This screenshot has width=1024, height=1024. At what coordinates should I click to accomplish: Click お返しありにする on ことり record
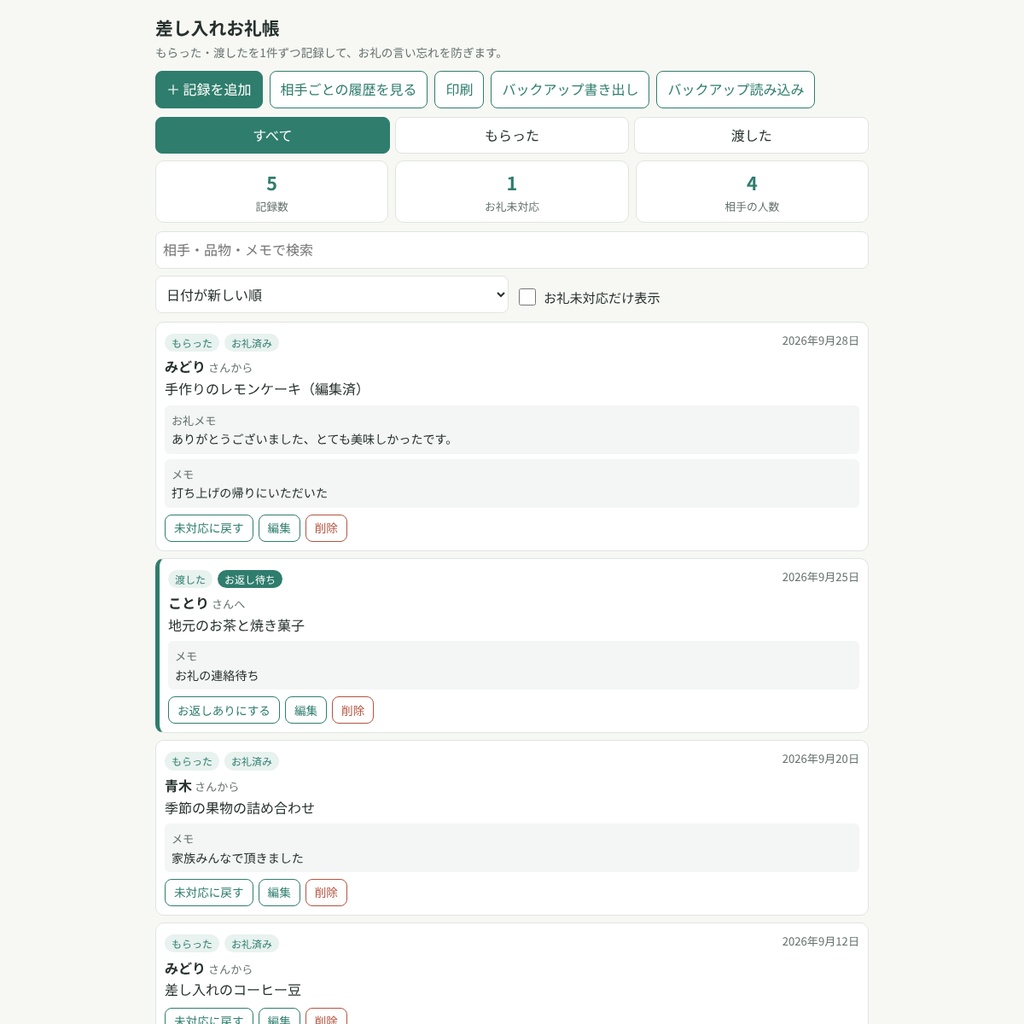pos(224,710)
